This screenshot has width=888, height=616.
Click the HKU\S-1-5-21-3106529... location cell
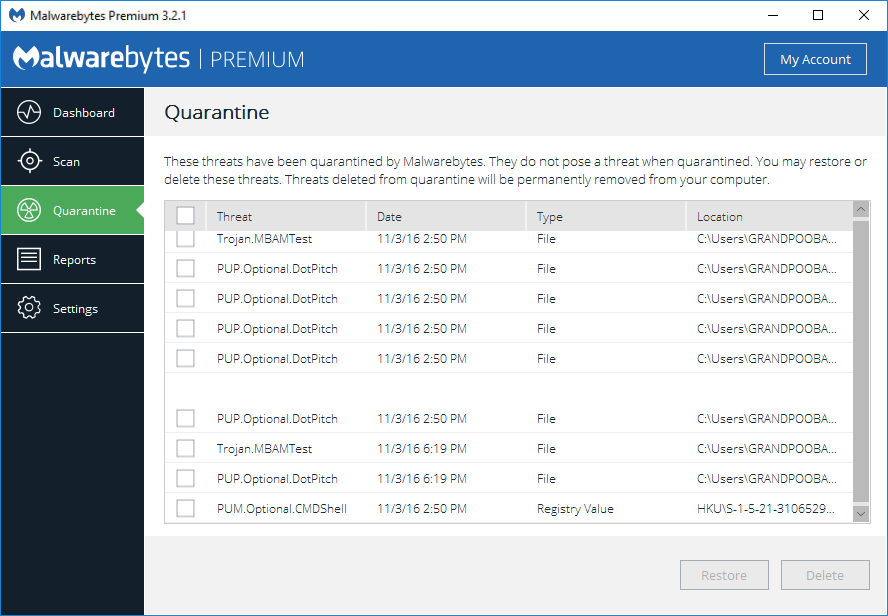pos(765,508)
